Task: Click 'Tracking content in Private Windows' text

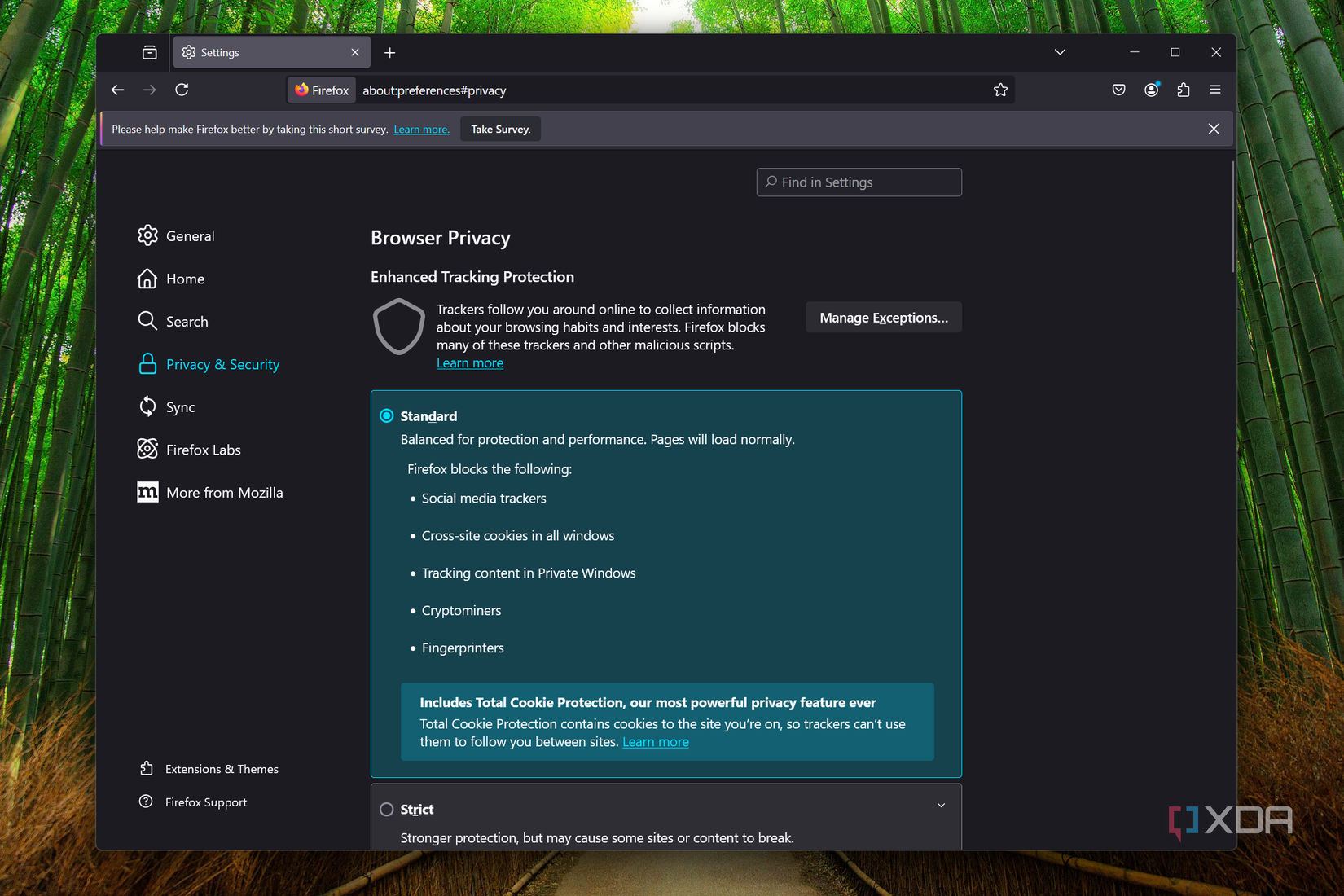Action: [x=529, y=573]
